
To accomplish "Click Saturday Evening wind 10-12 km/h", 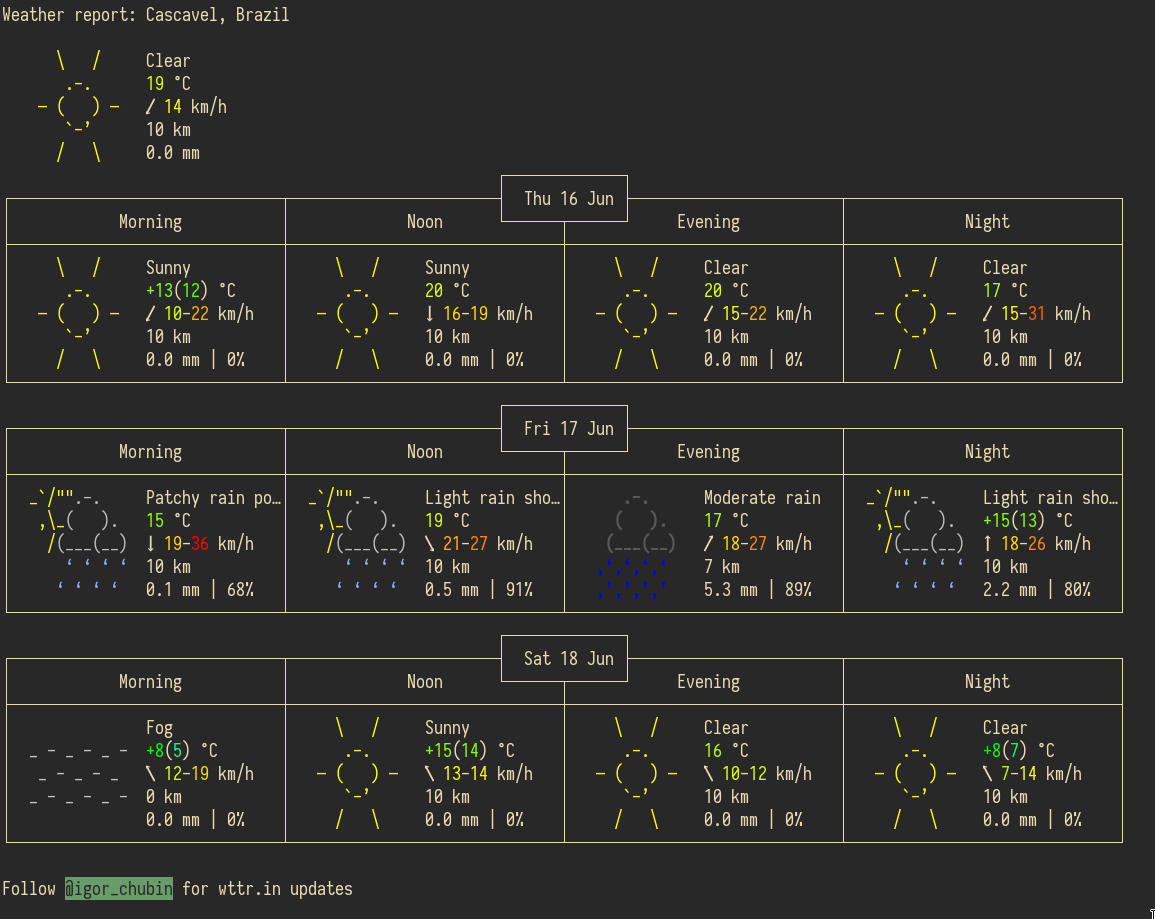I will pos(758,774).
